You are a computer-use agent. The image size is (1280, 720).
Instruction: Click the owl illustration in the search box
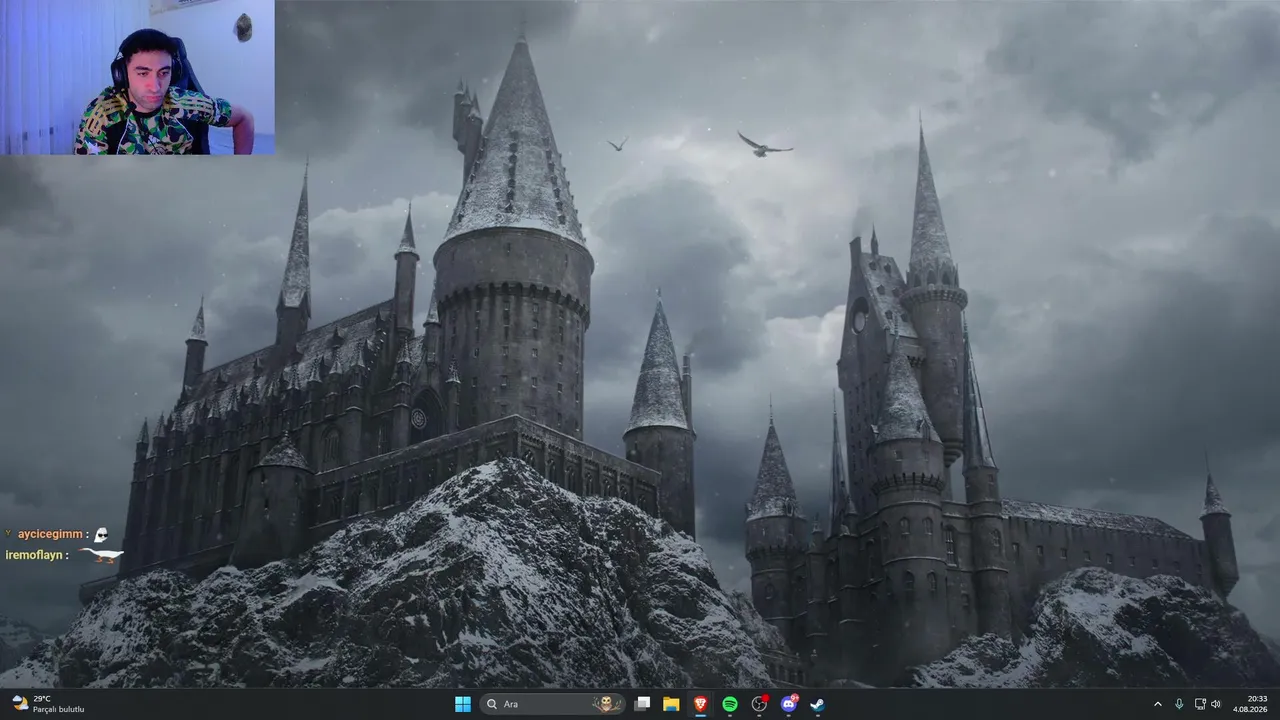(x=607, y=704)
